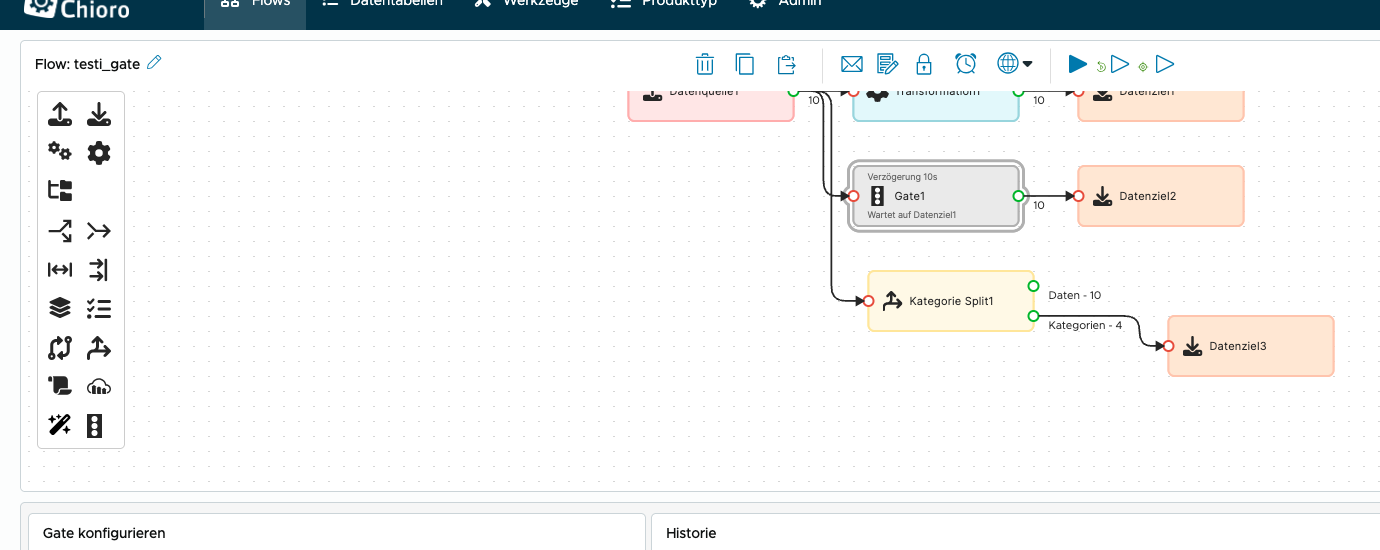Image resolution: width=1380 pixels, height=550 pixels.
Task: Click the lock icon in the toolbar
Action: 924,64
